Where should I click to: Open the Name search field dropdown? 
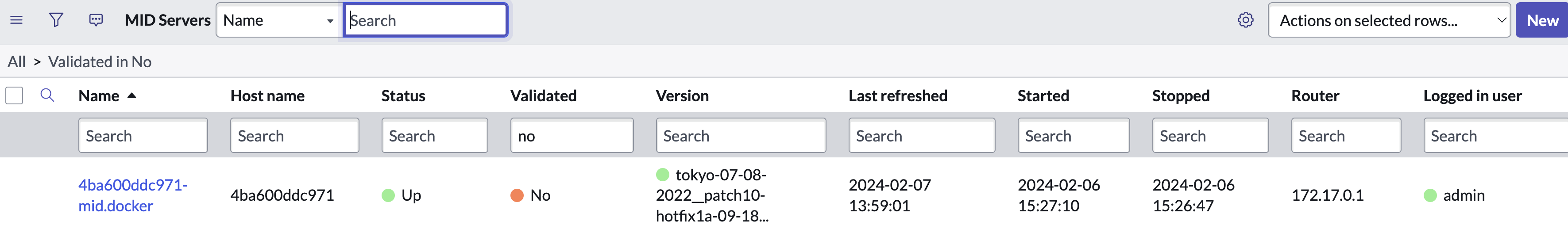(x=278, y=20)
